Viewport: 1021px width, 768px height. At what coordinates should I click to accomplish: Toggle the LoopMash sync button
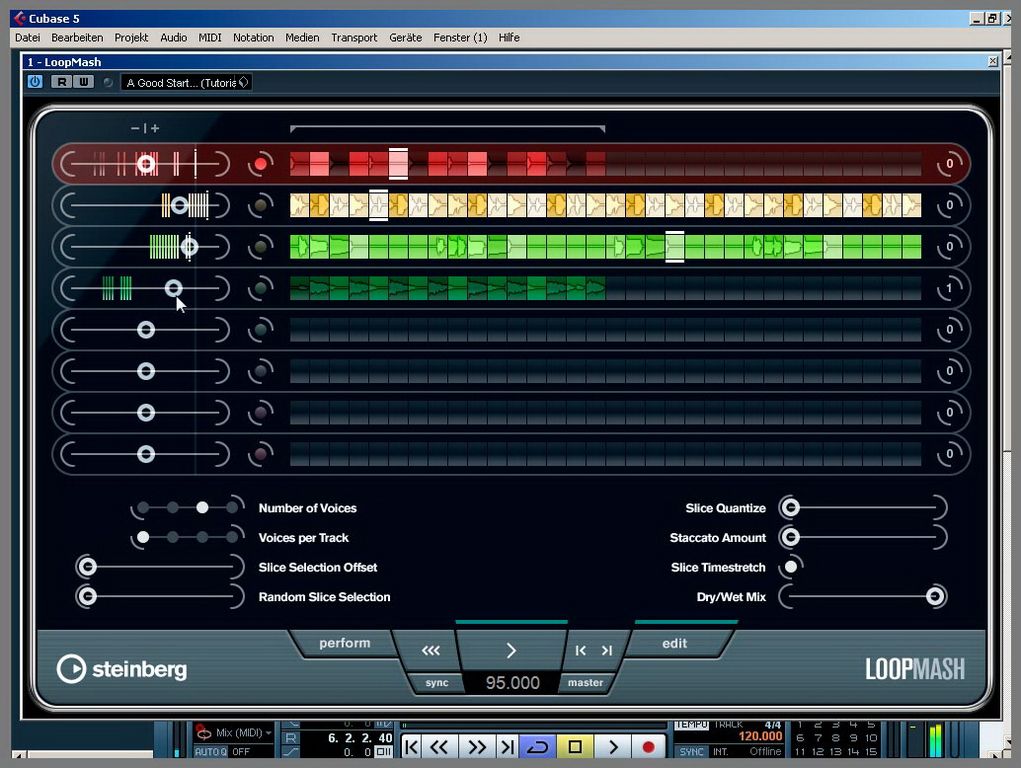pos(436,683)
